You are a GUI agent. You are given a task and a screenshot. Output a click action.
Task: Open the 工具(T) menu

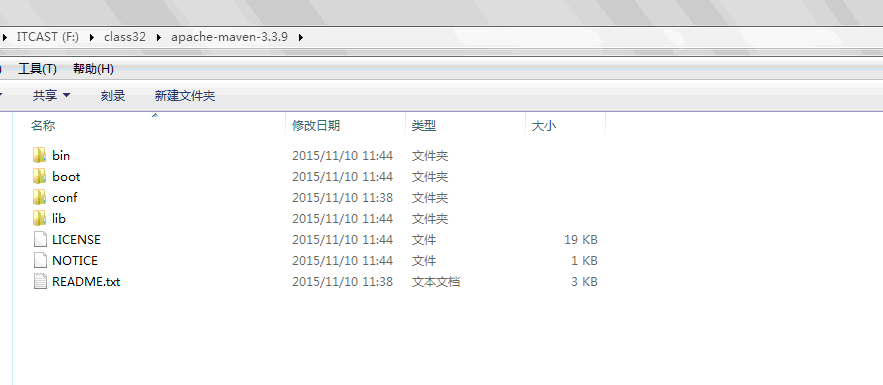pyautogui.click(x=38, y=69)
